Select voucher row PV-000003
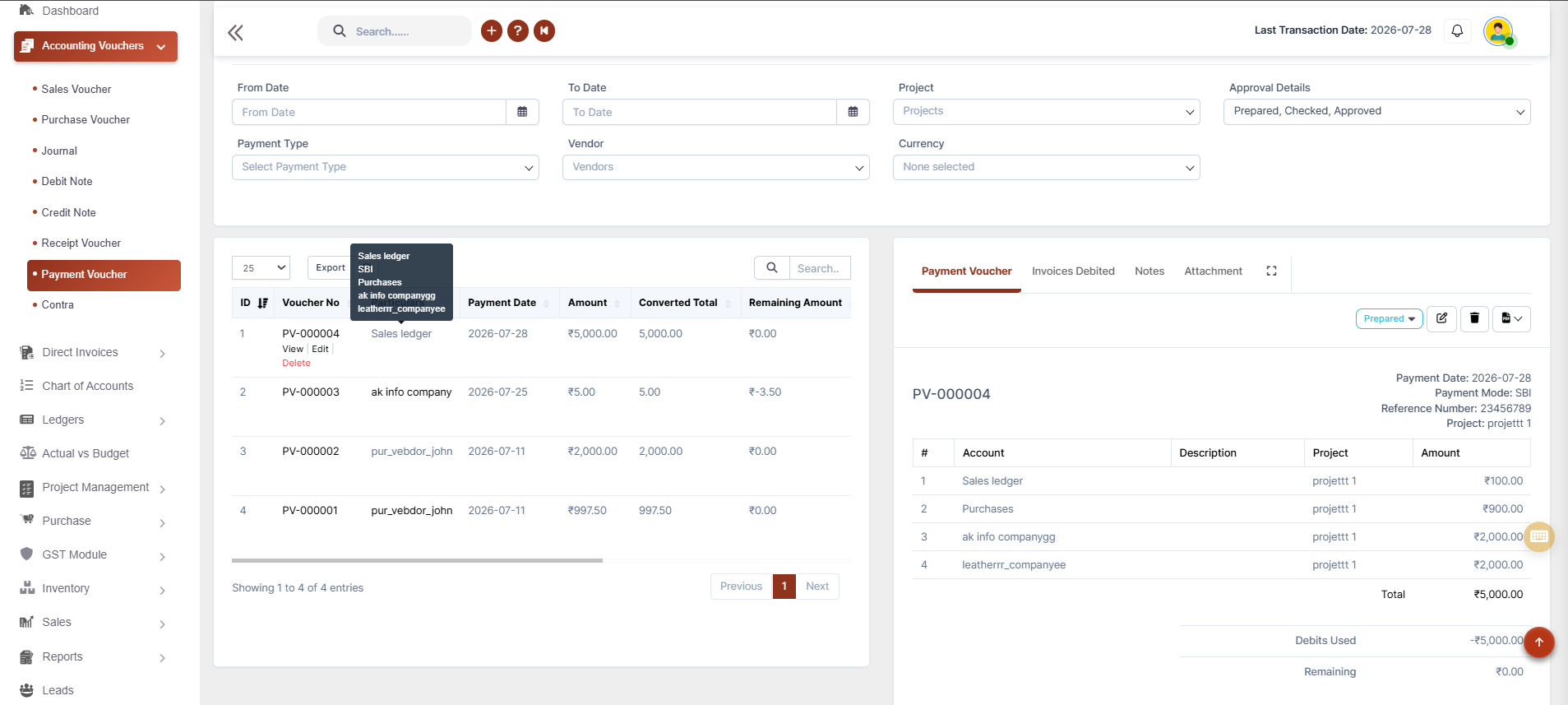Viewport: 1568px width, 705px height. coord(541,406)
